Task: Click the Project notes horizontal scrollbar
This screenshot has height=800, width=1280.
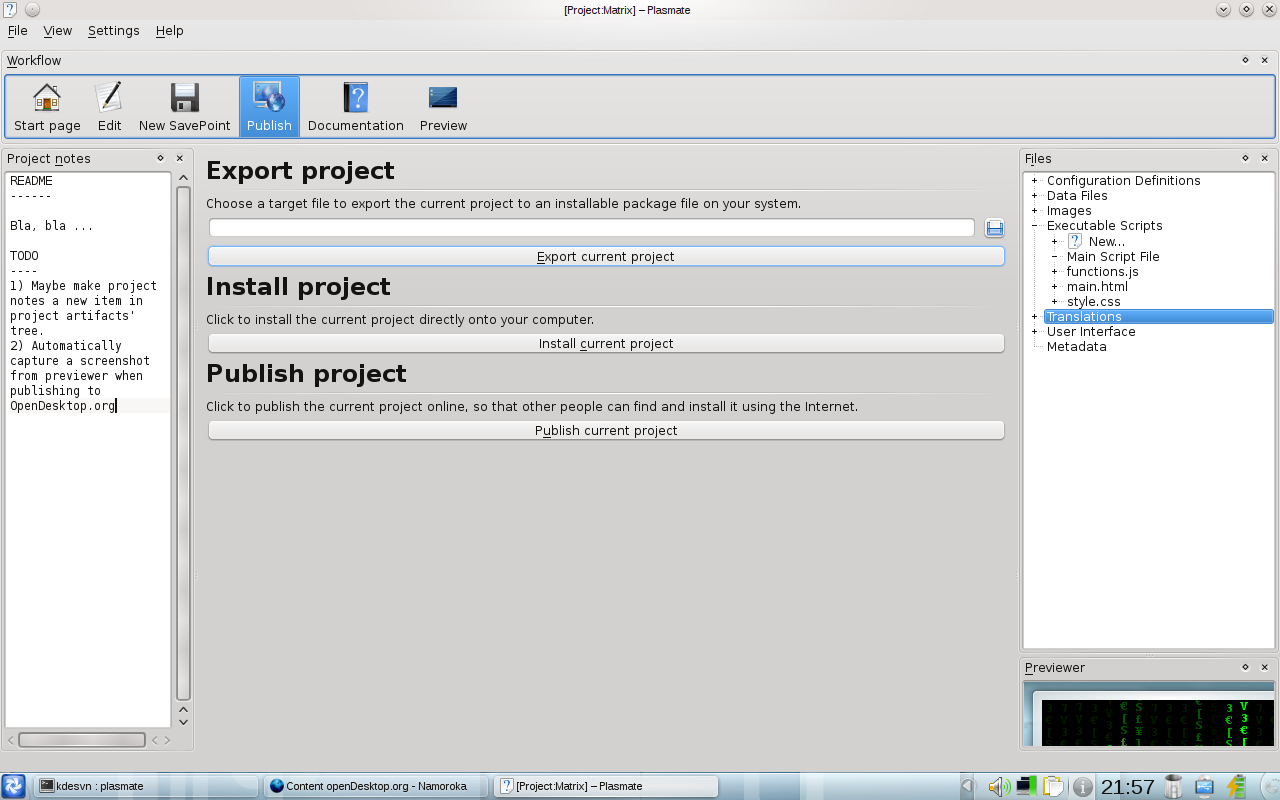Action: [81, 740]
